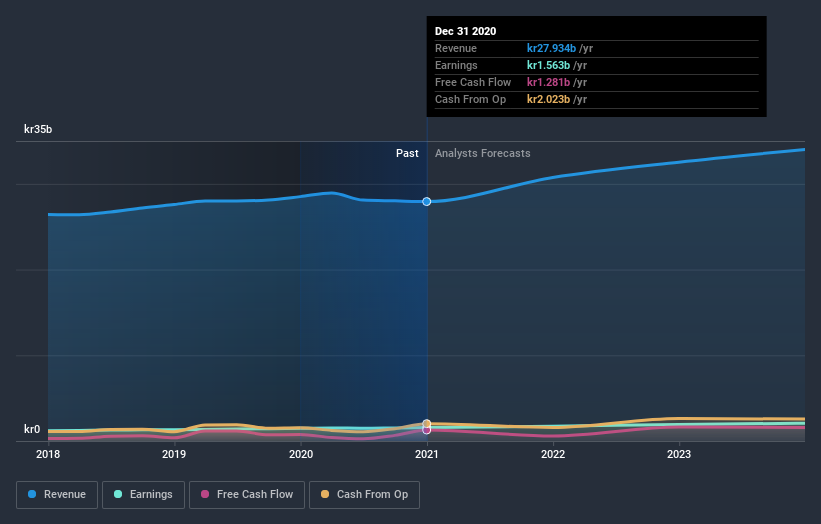Toggle the Earnings series legend button

143,495
